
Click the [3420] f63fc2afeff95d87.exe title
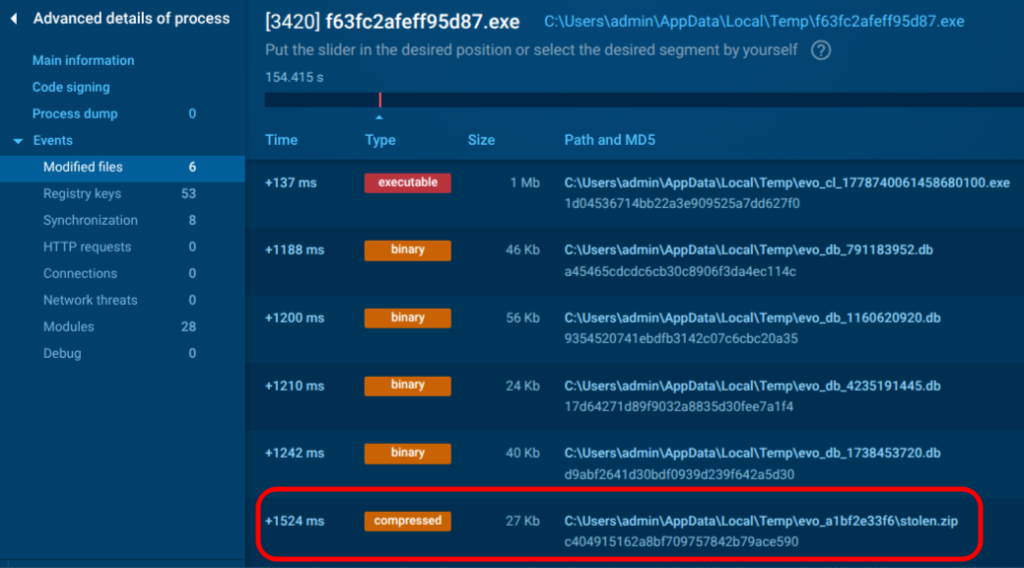[392, 22]
